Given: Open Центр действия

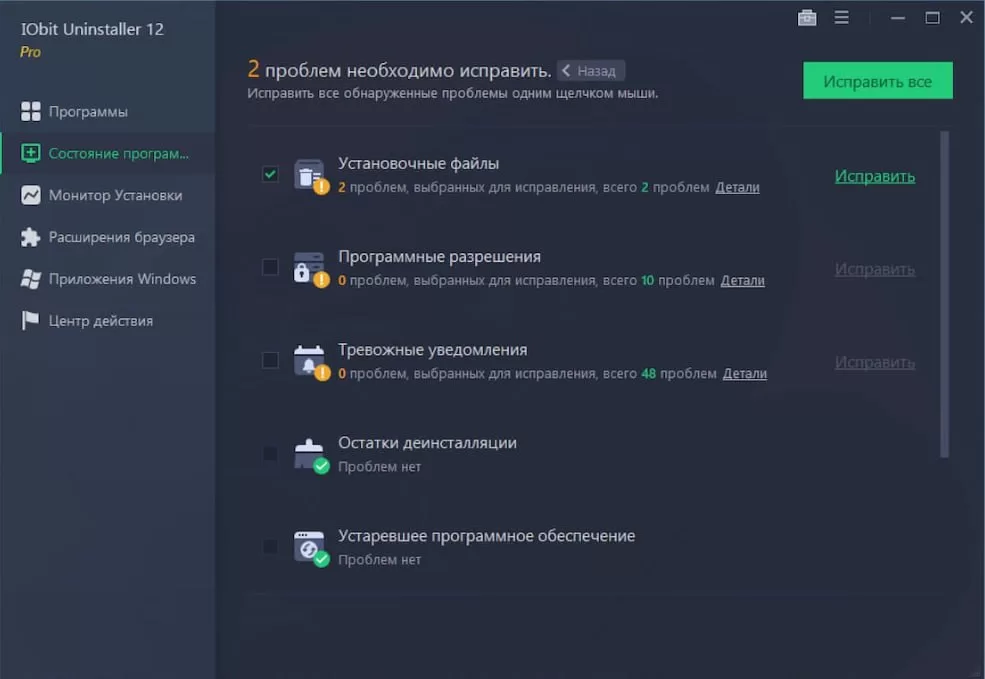Looking at the screenshot, I should coord(107,320).
